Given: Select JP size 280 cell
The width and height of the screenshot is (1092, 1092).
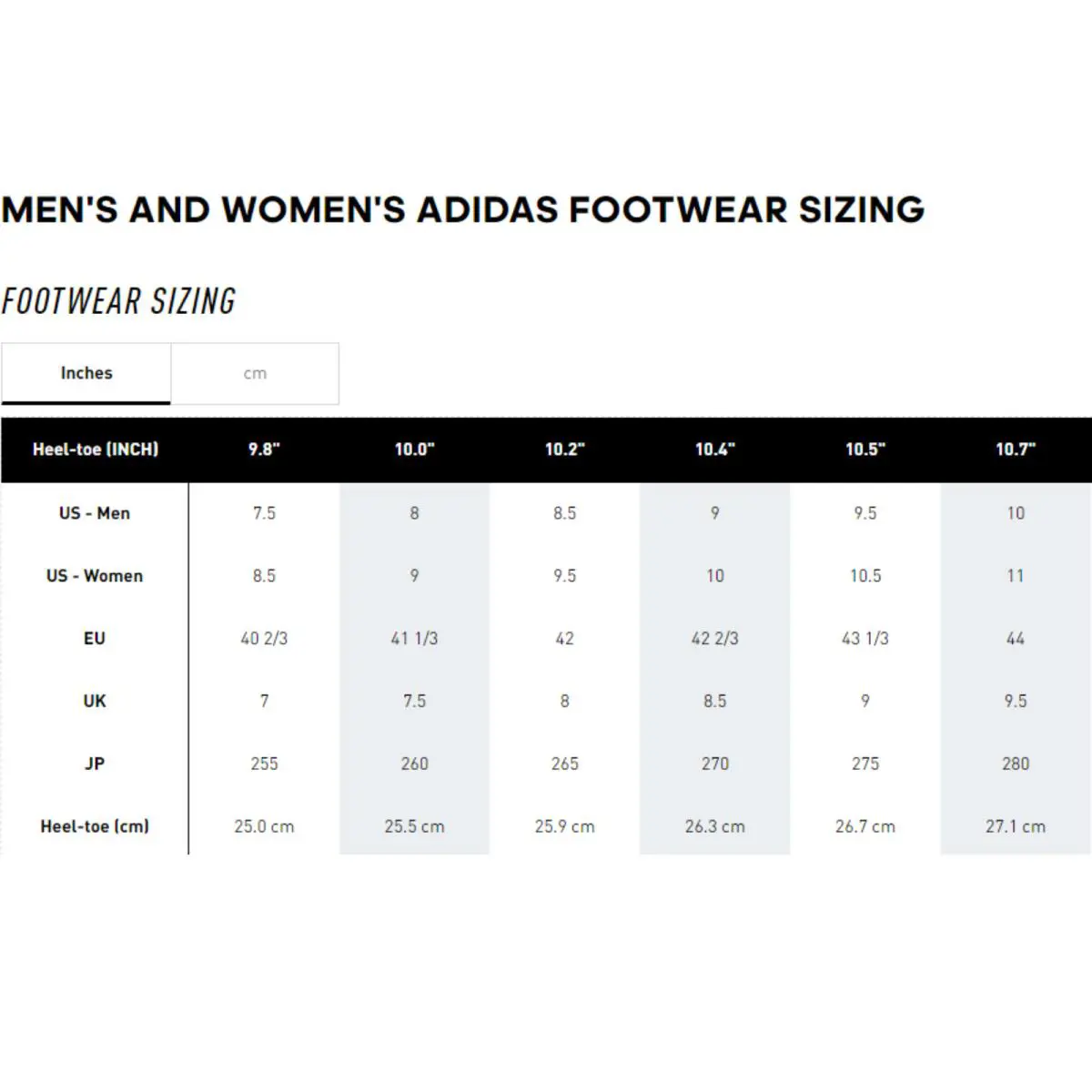Looking at the screenshot, I should pyautogui.click(x=1016, y=764).
